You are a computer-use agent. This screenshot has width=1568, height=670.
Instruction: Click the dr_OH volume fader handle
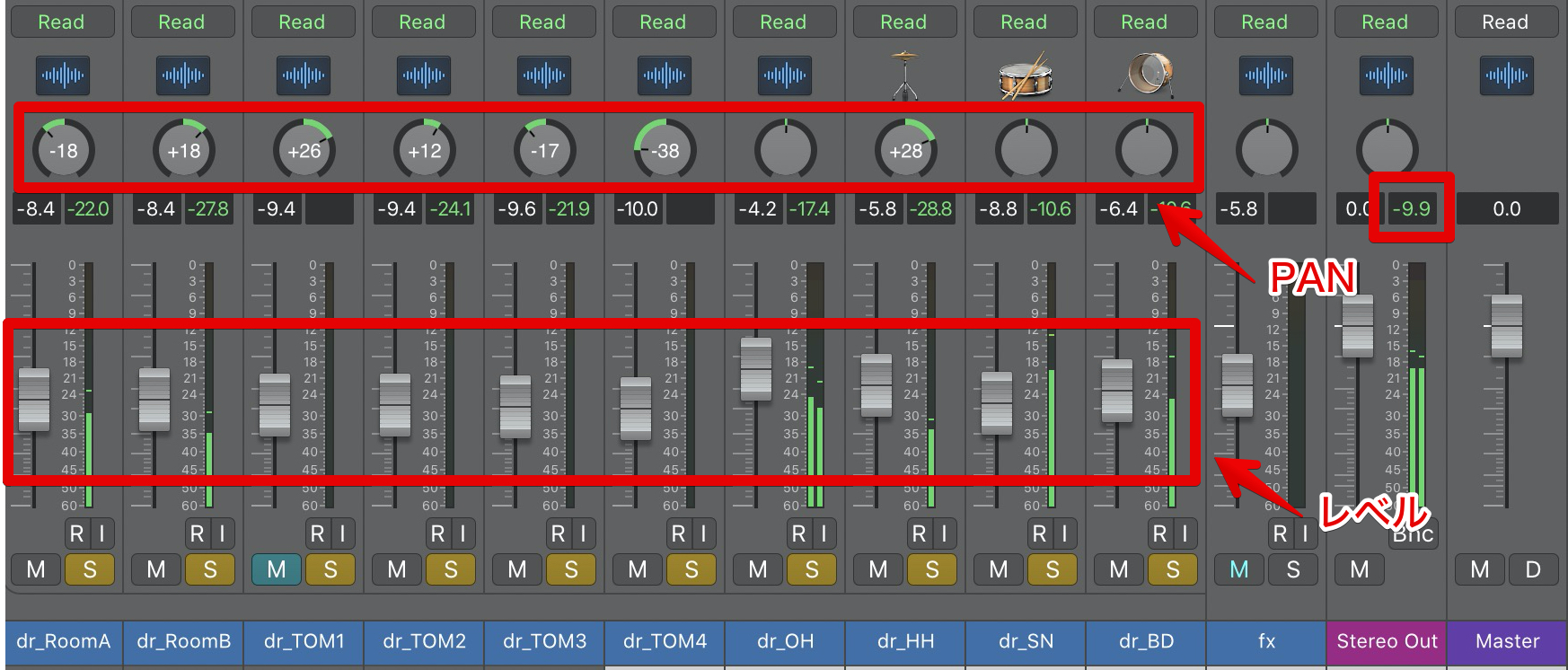coord(755,368)
